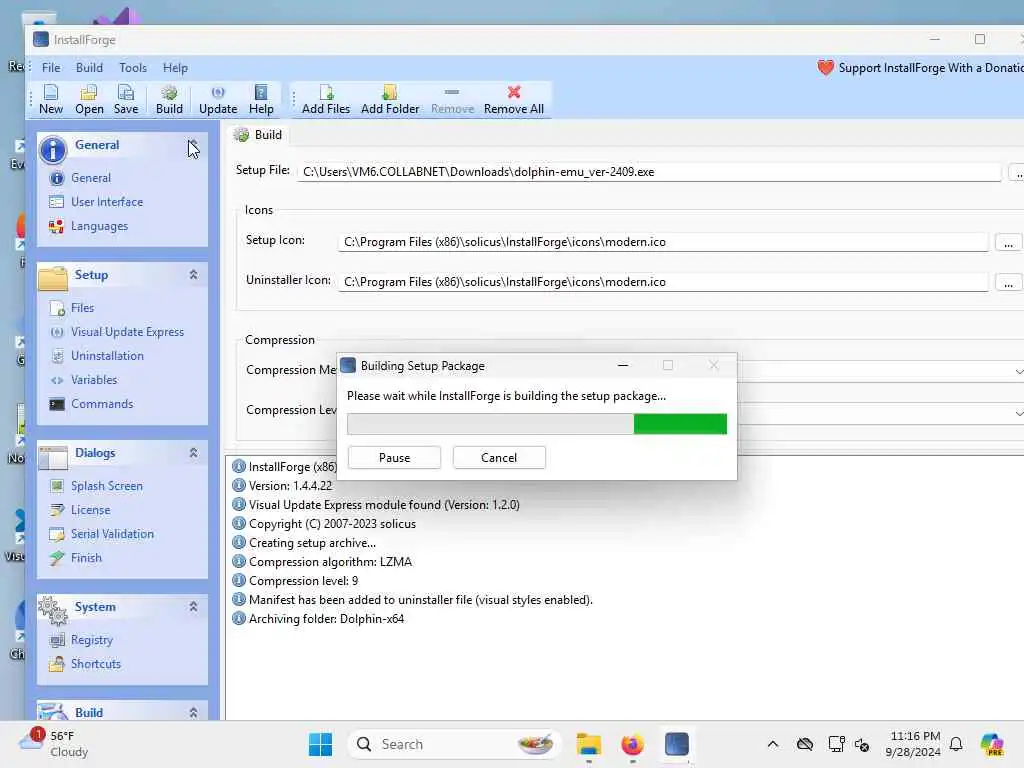The height and width of the screenshot is (768, 1024).
Task: Select Files under the Setup section
Action: (82, 308)
